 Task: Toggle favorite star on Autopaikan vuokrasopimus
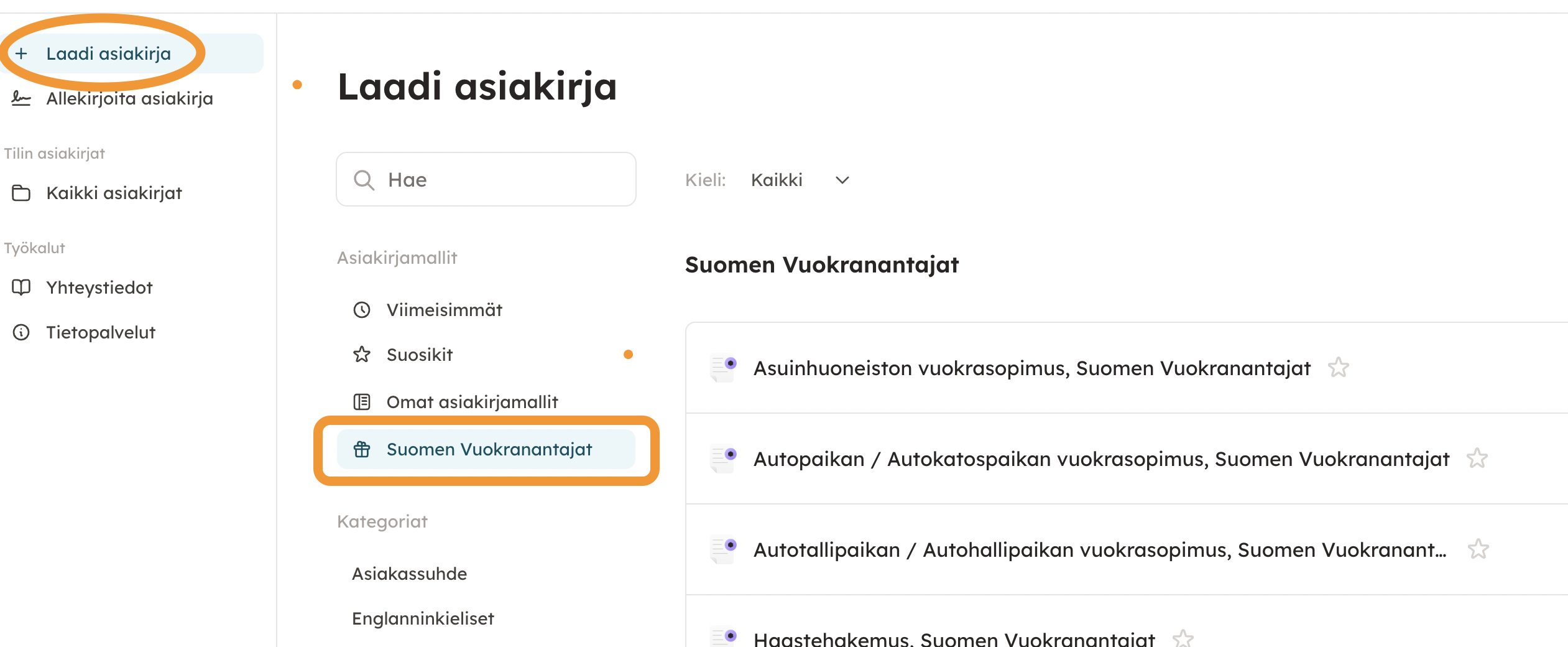[x=1477, y=458]
